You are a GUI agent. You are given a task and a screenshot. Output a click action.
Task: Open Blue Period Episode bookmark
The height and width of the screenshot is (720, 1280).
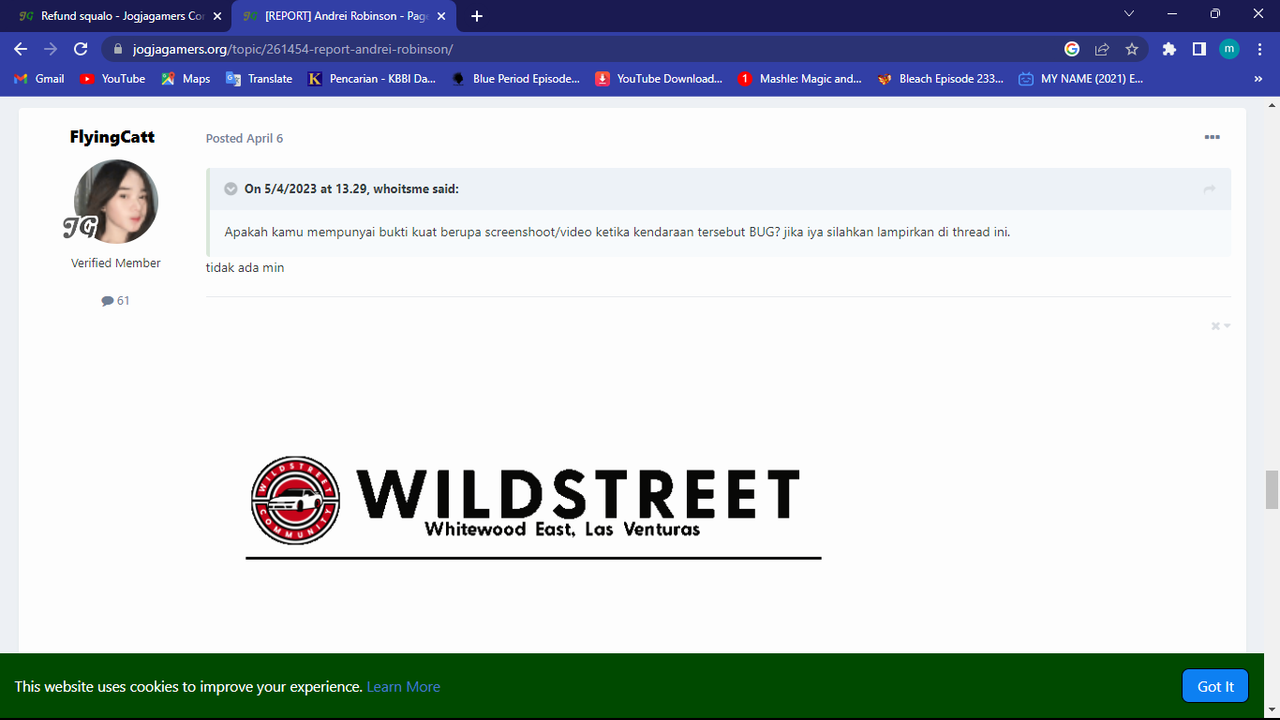515,78
